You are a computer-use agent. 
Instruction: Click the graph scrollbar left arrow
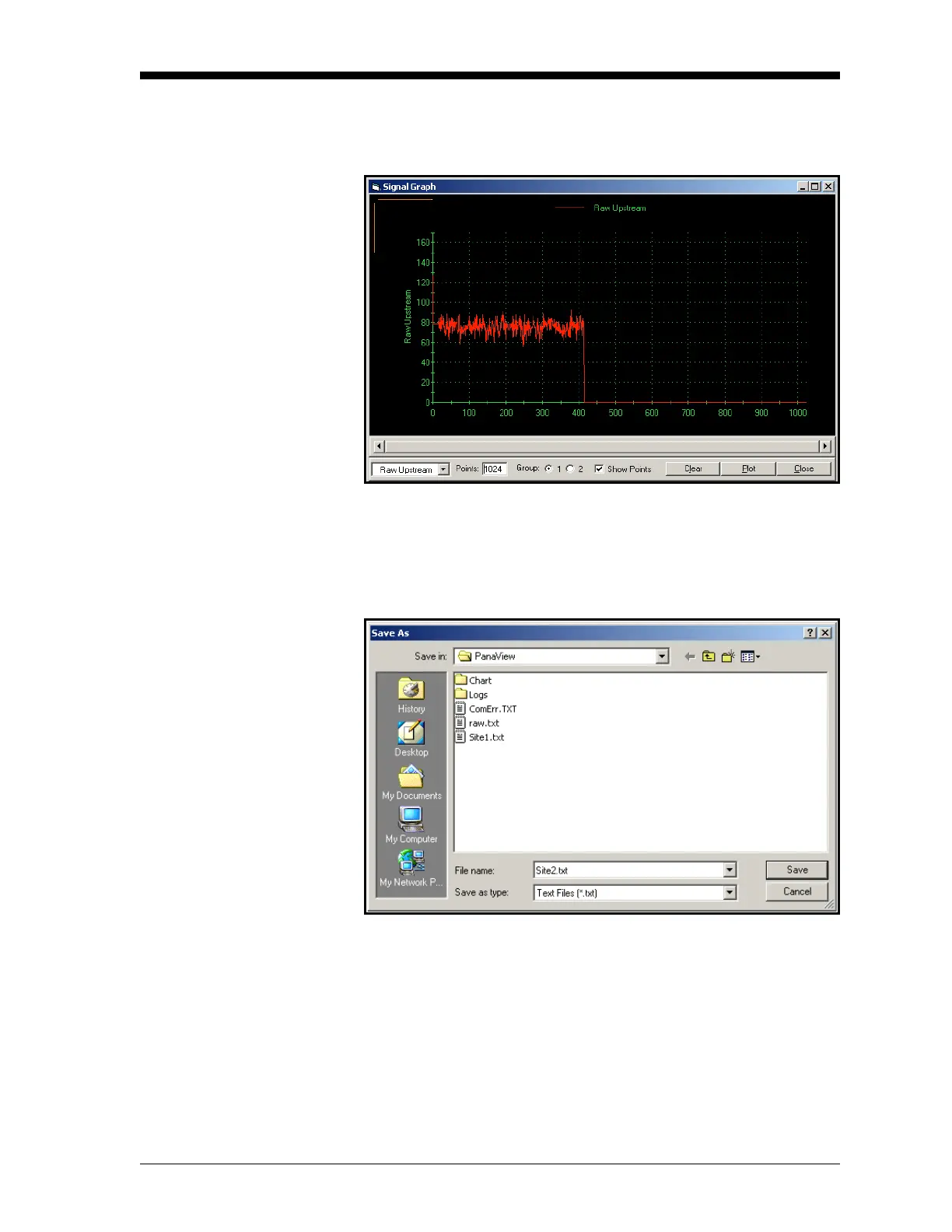click(x=379, y=446)
